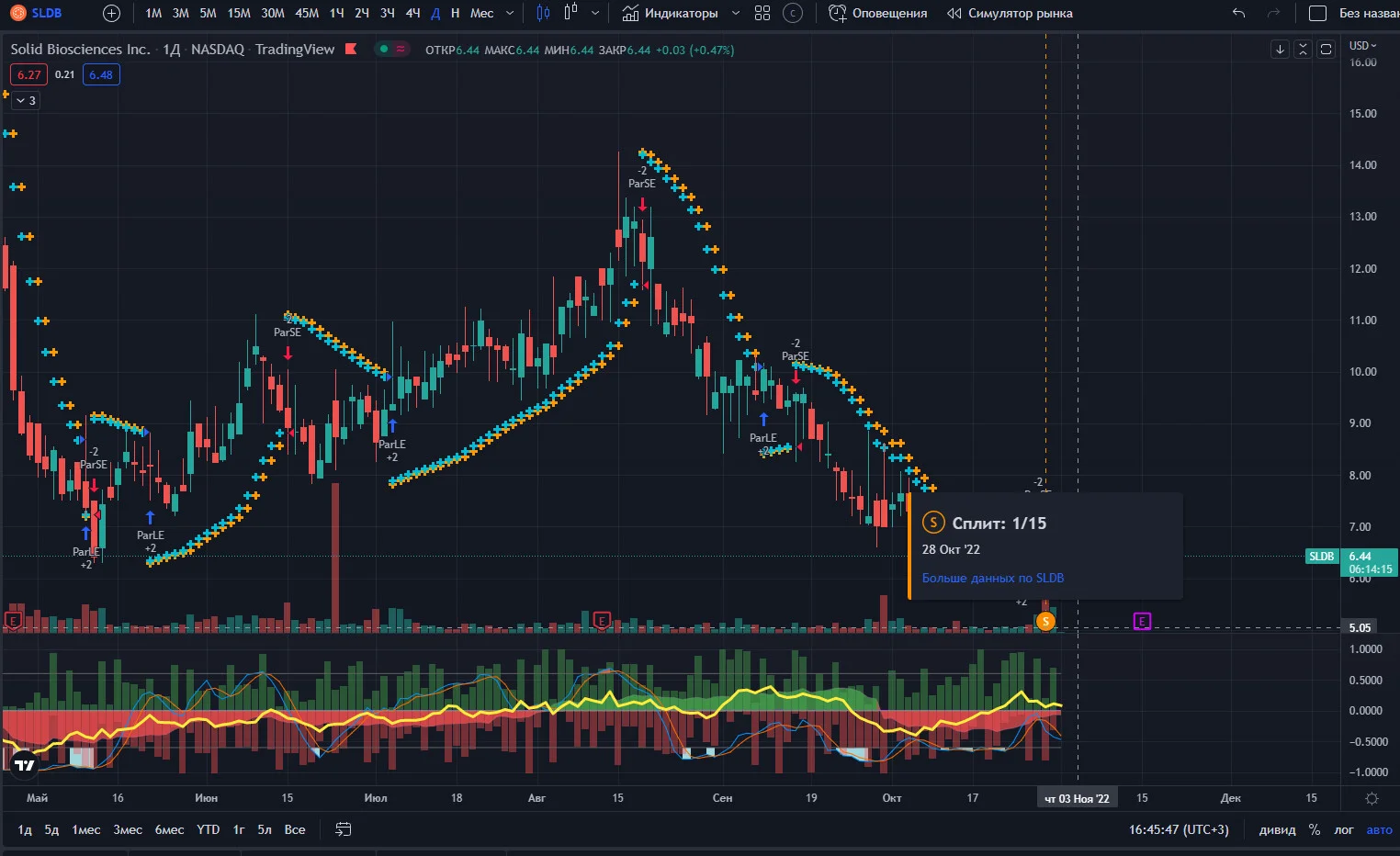1400x856 pixels.
Task: Open the SLDB symbol search
Action: click(x=37, y=13)
